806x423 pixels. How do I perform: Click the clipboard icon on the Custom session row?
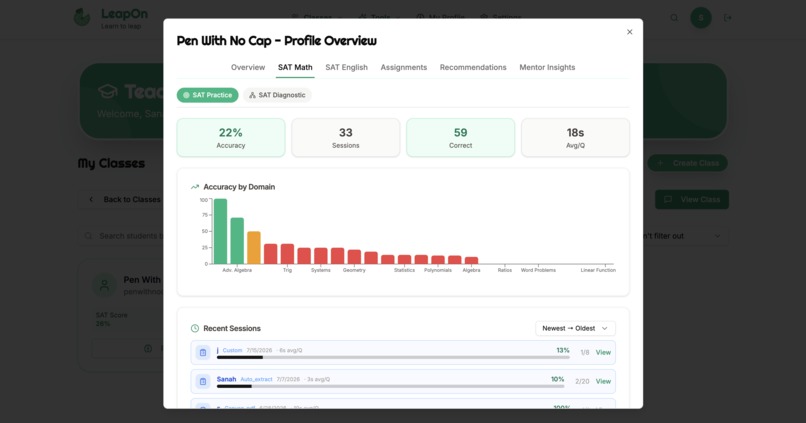(203, 353)
